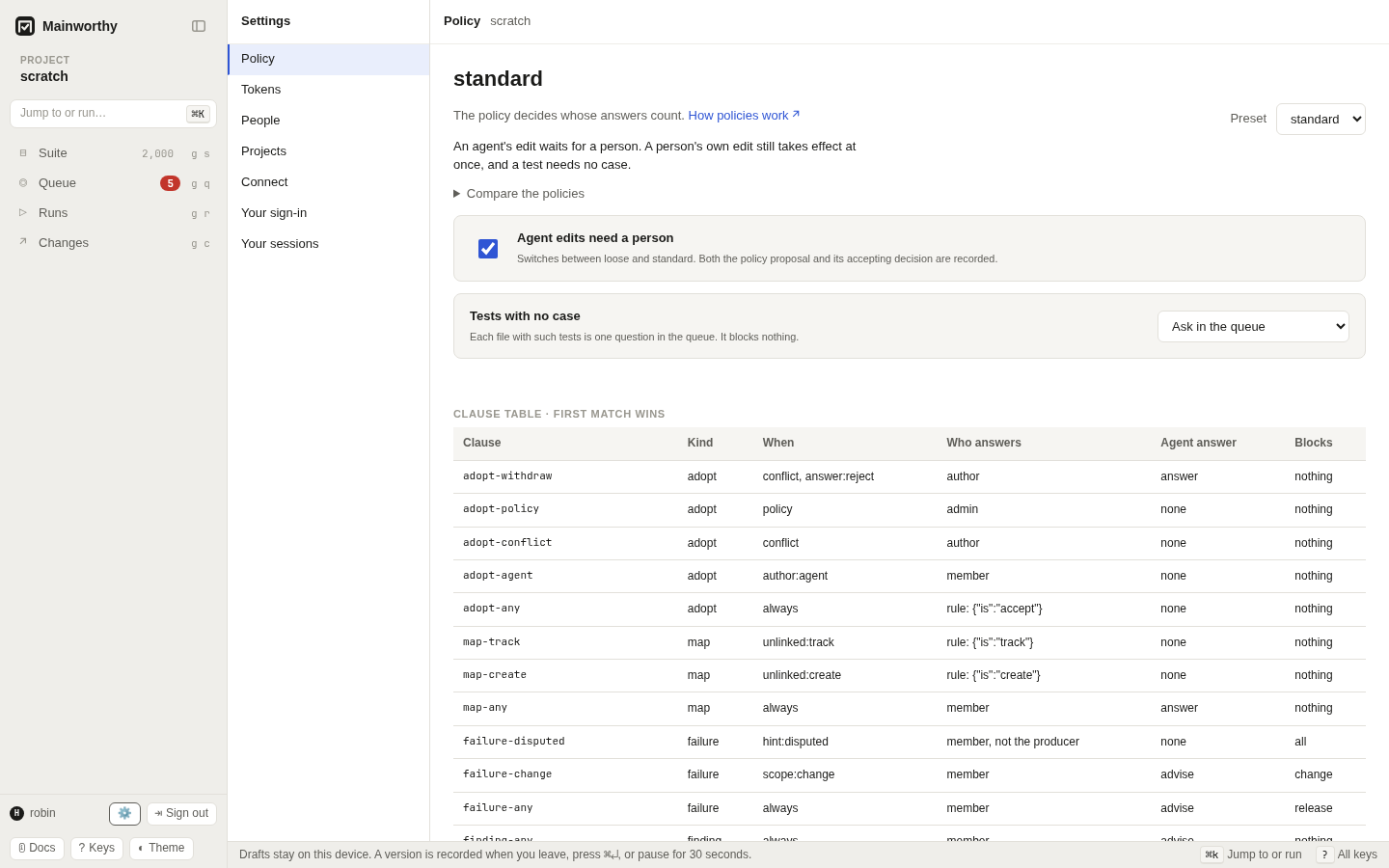Click the scratch breadcrumb text
Viewport: 1389px width, 868px height.
pyautogui.click(x=510, y=21)
